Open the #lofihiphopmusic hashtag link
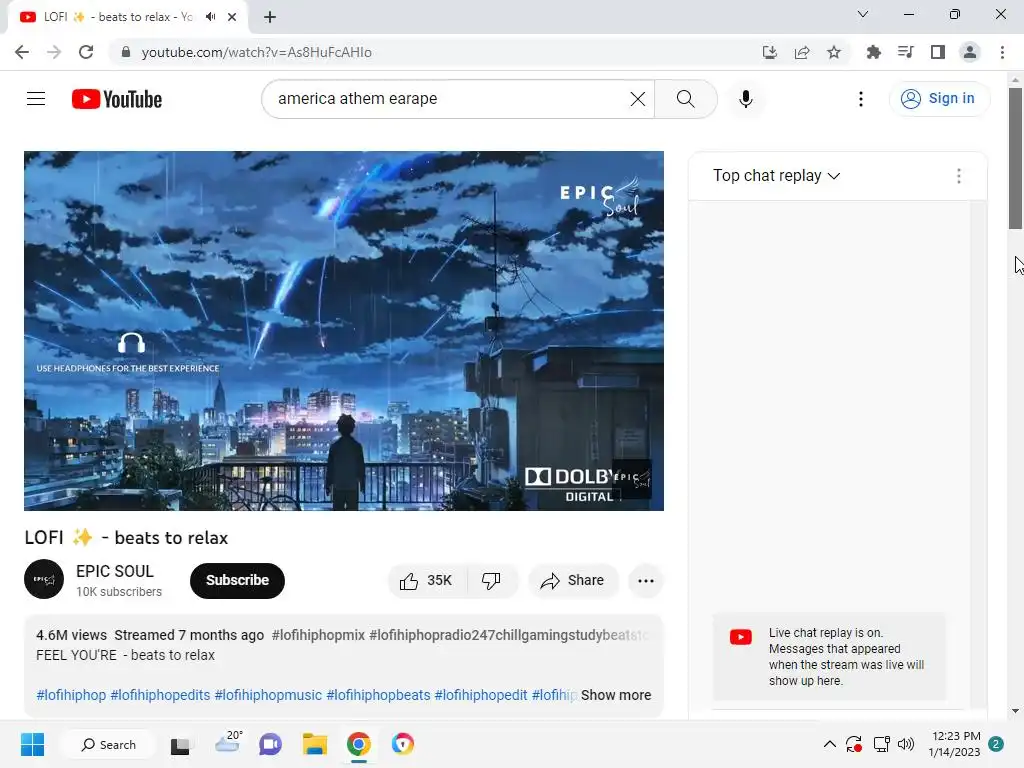The width and height of the screenshot is (1024, 768). pos(268,695)
